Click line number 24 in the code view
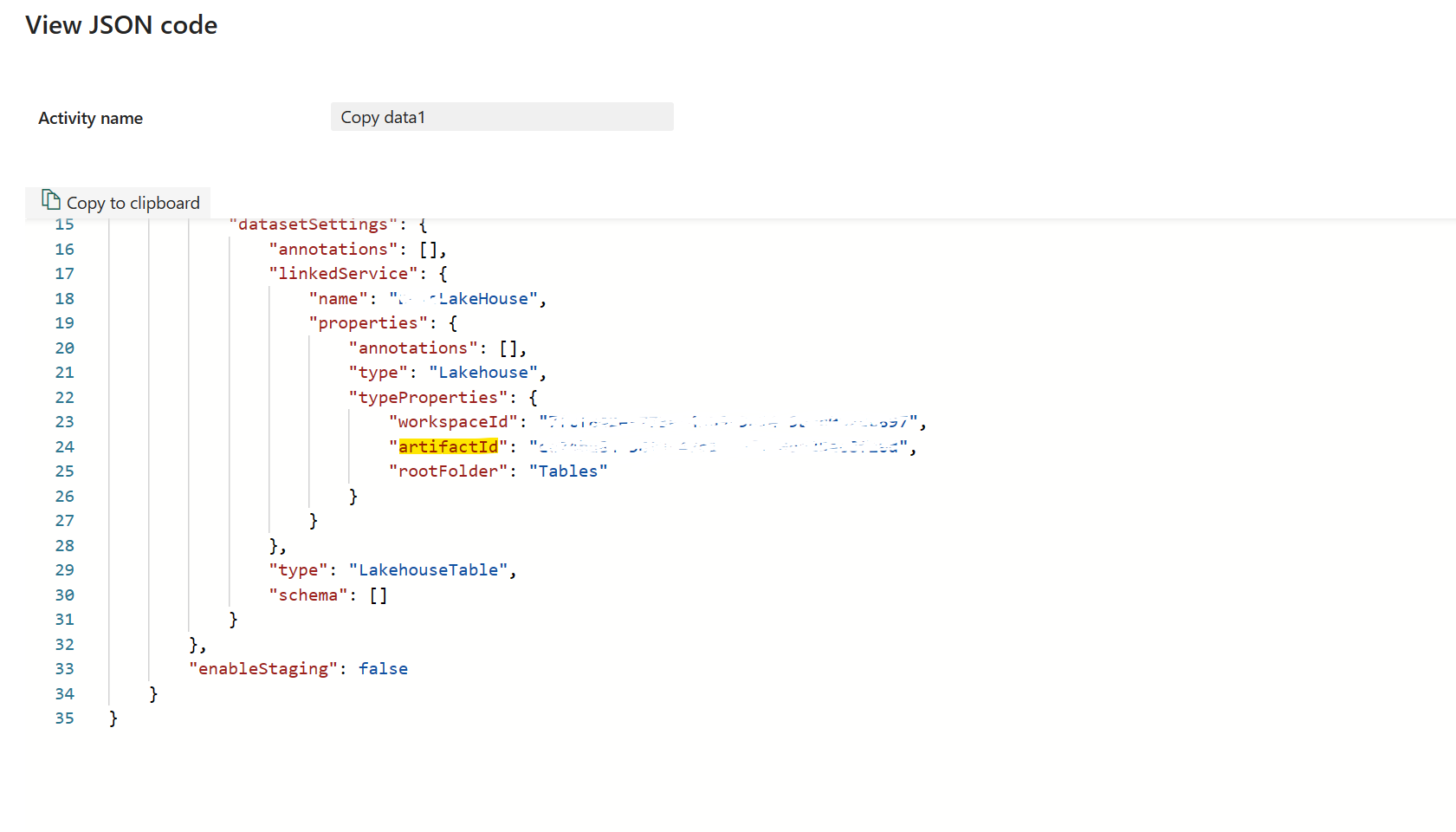The image size is (1456, 832). 64,446
